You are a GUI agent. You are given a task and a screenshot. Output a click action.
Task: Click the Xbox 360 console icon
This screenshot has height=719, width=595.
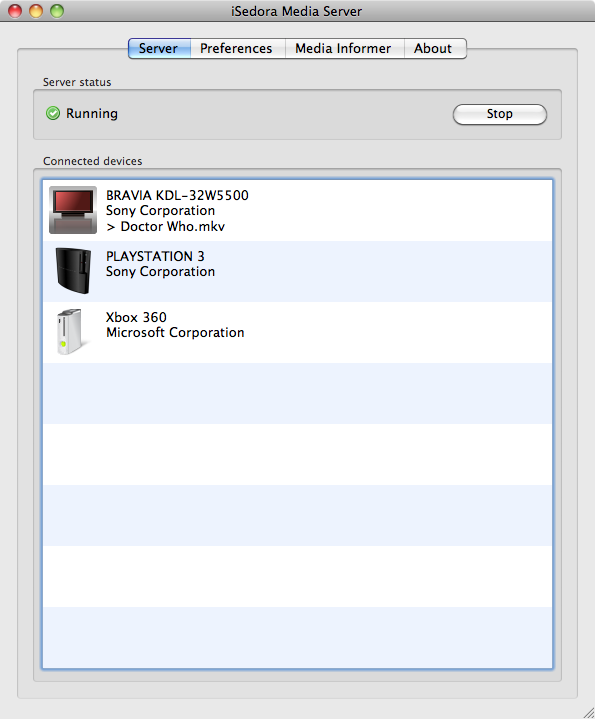(70, 332)
